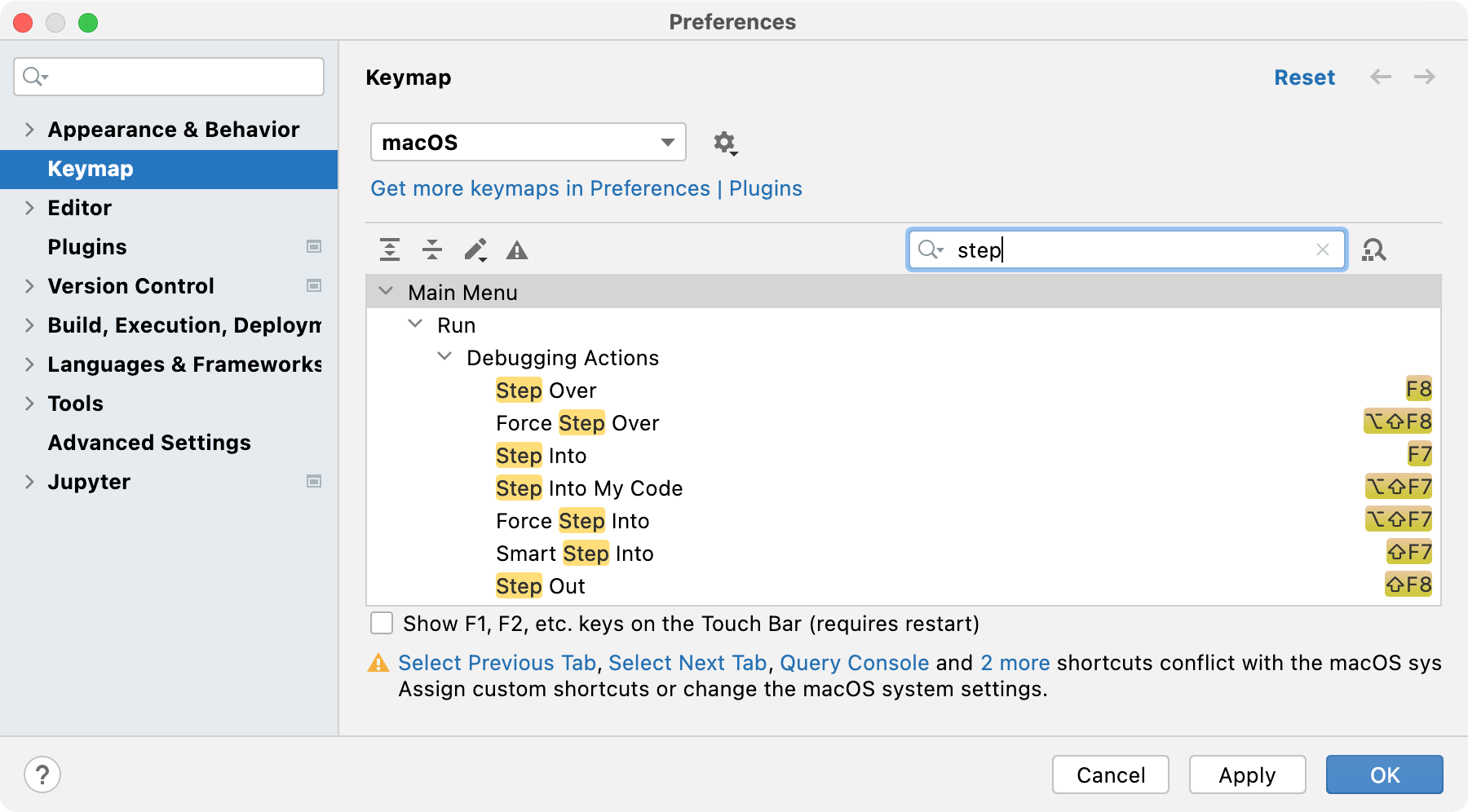Collapse the Debugging Actions group
The height and width of the screenshot is (812, 1468).
click(444, 357)
